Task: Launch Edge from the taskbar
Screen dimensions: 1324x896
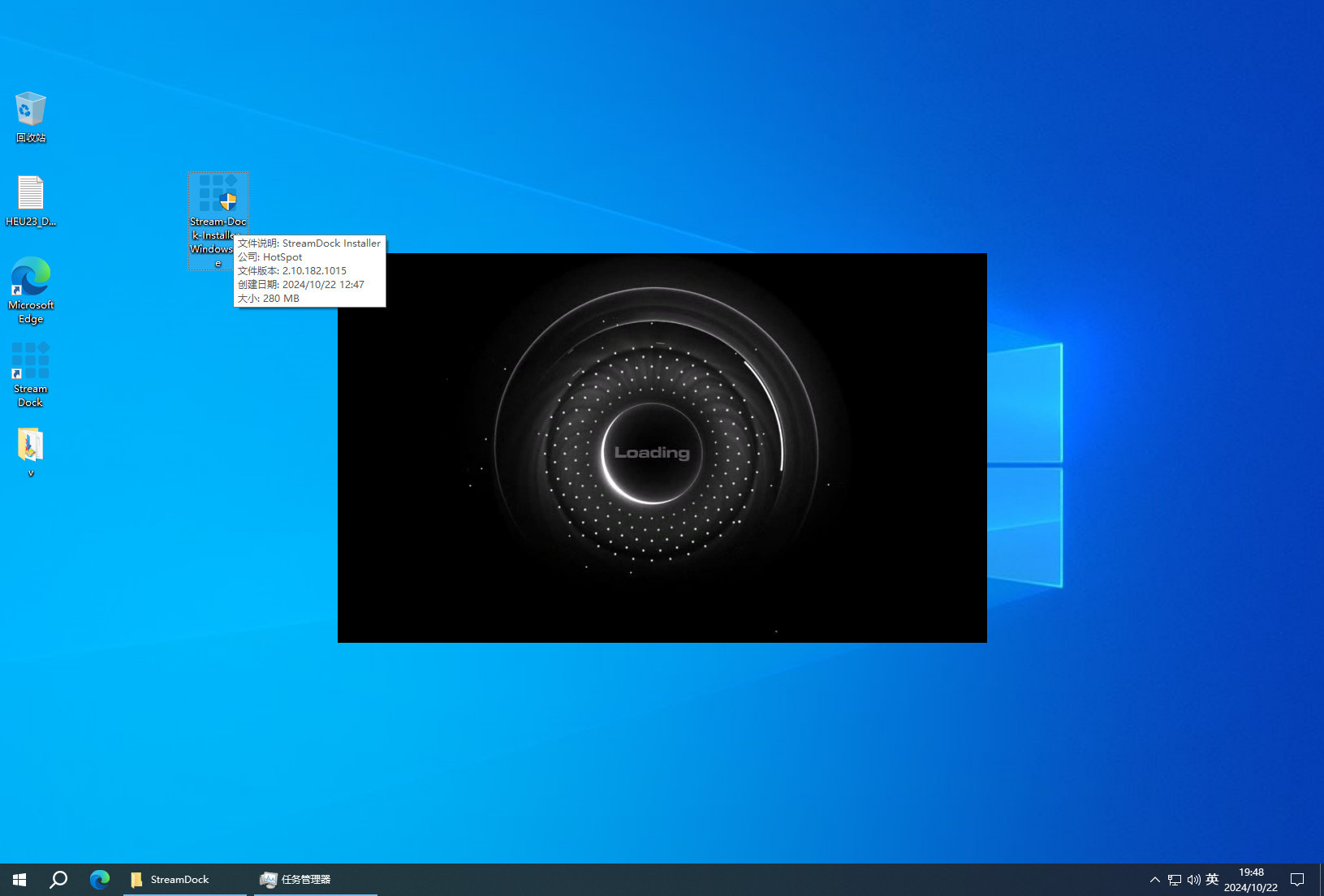Action: 100,880
